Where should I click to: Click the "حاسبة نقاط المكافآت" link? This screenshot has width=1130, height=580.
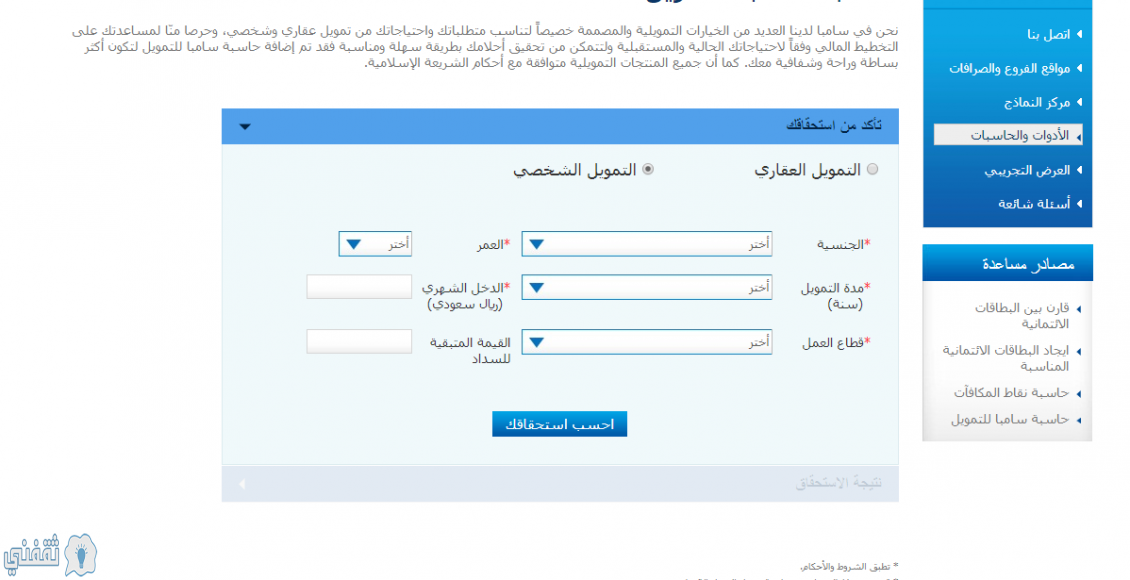pyautogui.click(x=1012, y=393)
